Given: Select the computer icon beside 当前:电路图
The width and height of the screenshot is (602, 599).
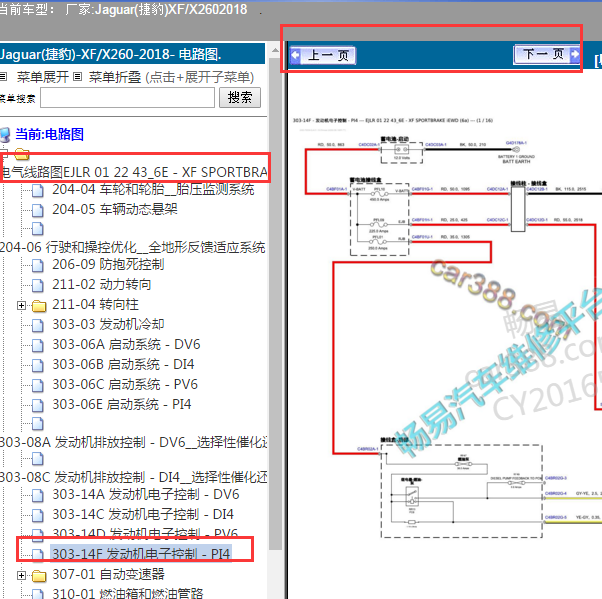Looking at the screenshot, I should [5, 135].
